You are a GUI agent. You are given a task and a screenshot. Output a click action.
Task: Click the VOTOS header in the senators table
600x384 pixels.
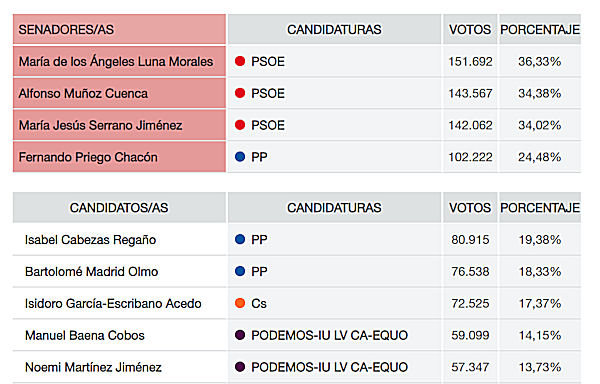click(x=470, y=29)
